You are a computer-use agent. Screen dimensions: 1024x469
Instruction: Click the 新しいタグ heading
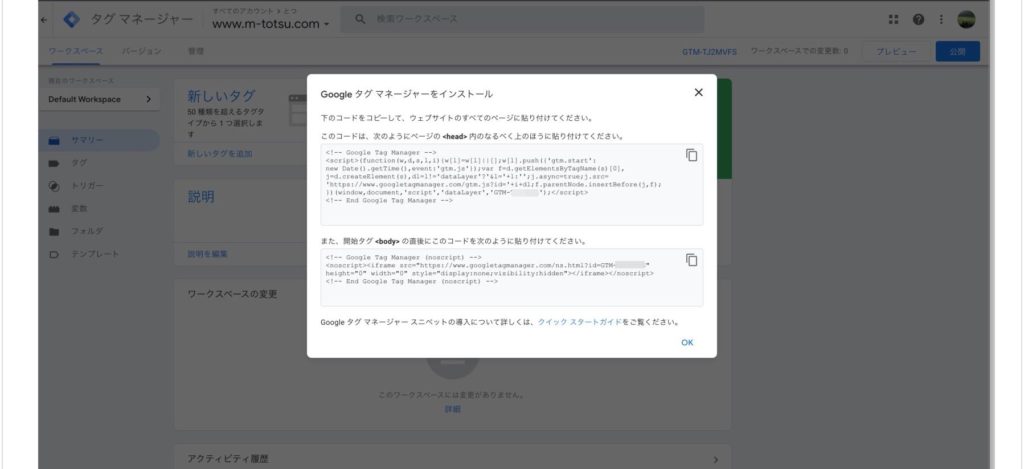(x=221, y=96)
